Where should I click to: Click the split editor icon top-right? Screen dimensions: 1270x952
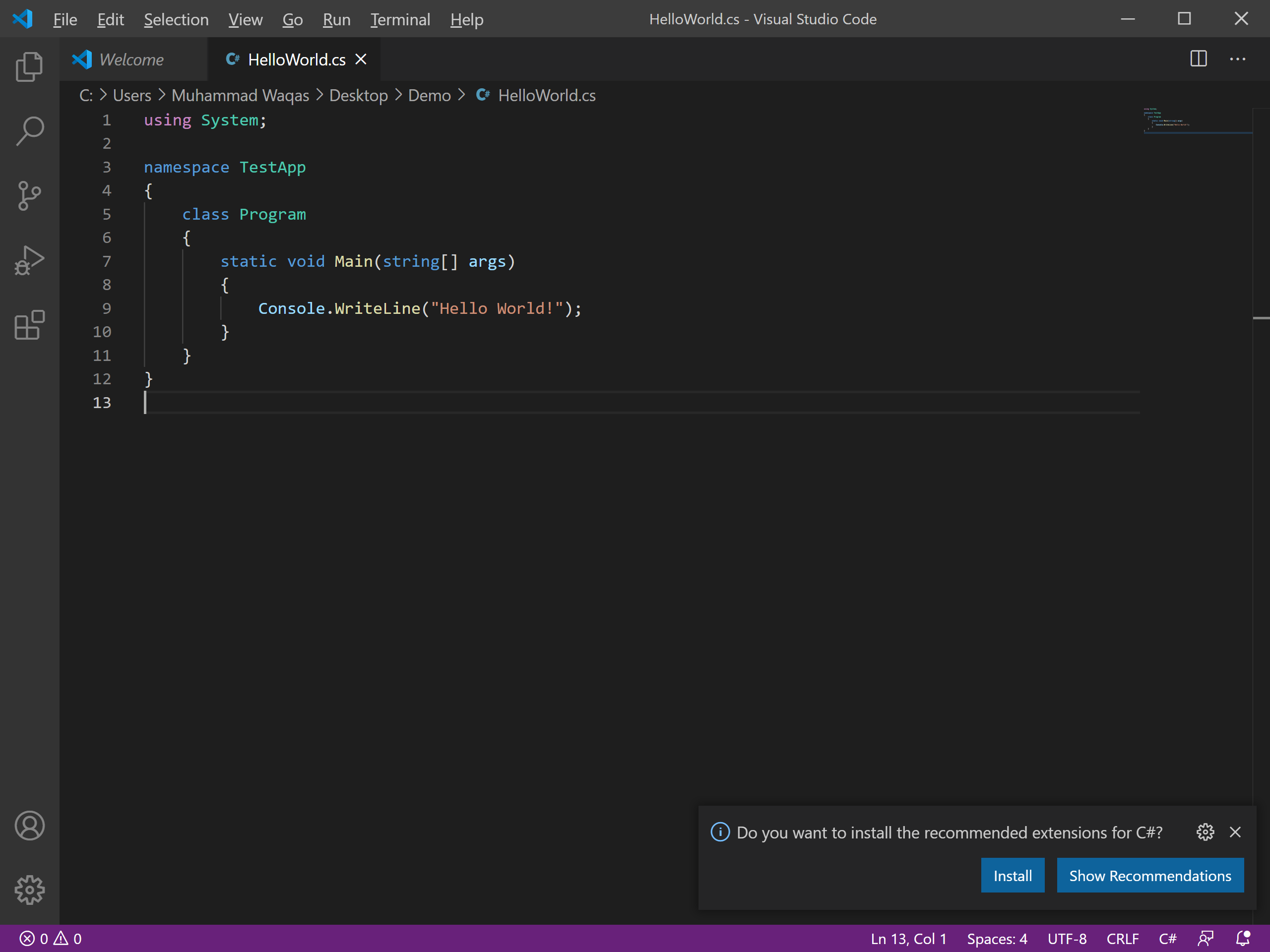(1199, 59)
